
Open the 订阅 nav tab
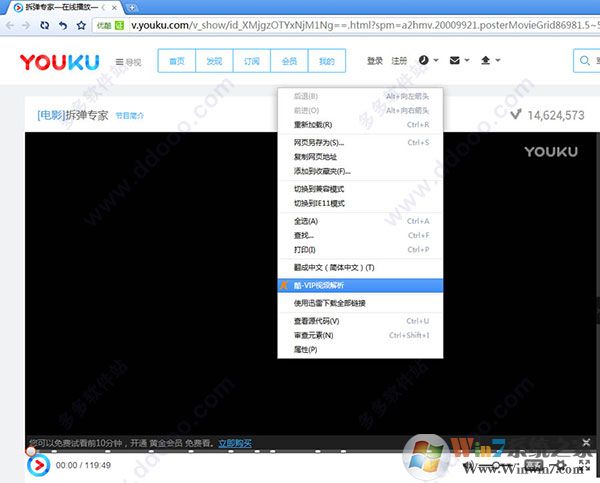click(252, 60)
